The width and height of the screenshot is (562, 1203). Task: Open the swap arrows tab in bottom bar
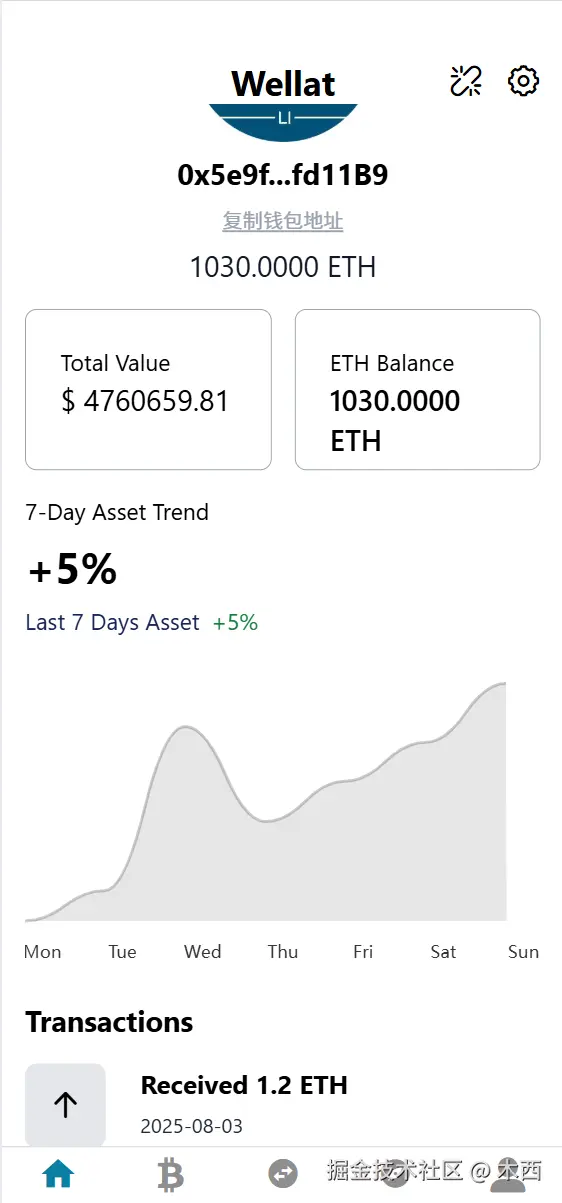(x=284, y=1173)
